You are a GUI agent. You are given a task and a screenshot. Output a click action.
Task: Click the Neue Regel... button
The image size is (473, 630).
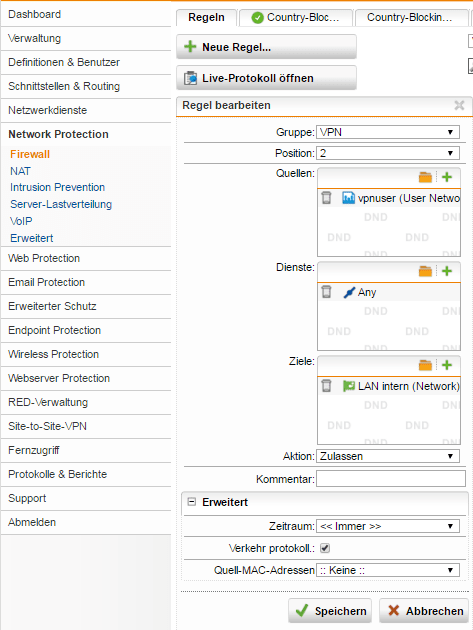point(266,47)
